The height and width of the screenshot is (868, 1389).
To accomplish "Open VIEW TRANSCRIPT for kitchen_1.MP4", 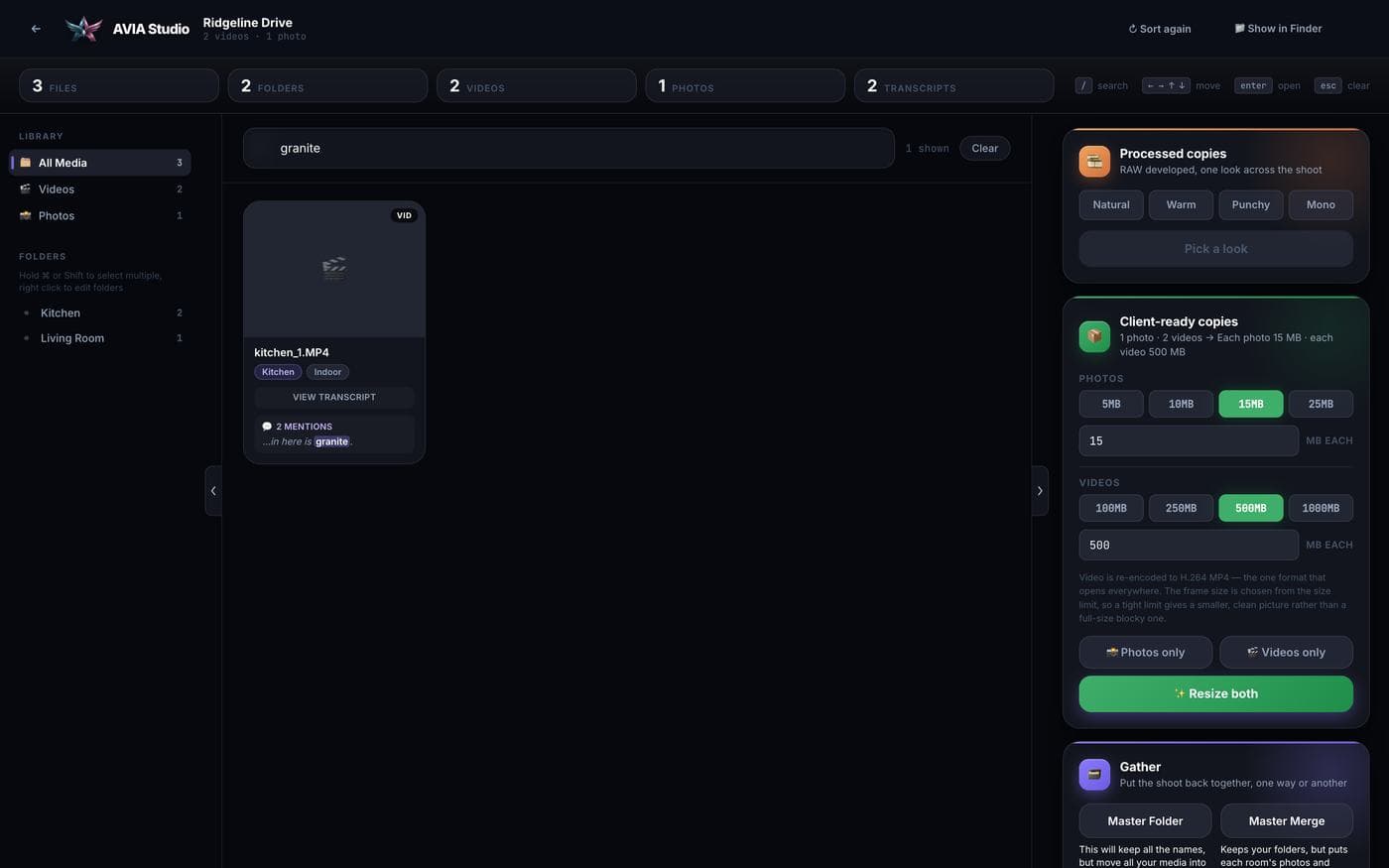I will pos(334,397).
